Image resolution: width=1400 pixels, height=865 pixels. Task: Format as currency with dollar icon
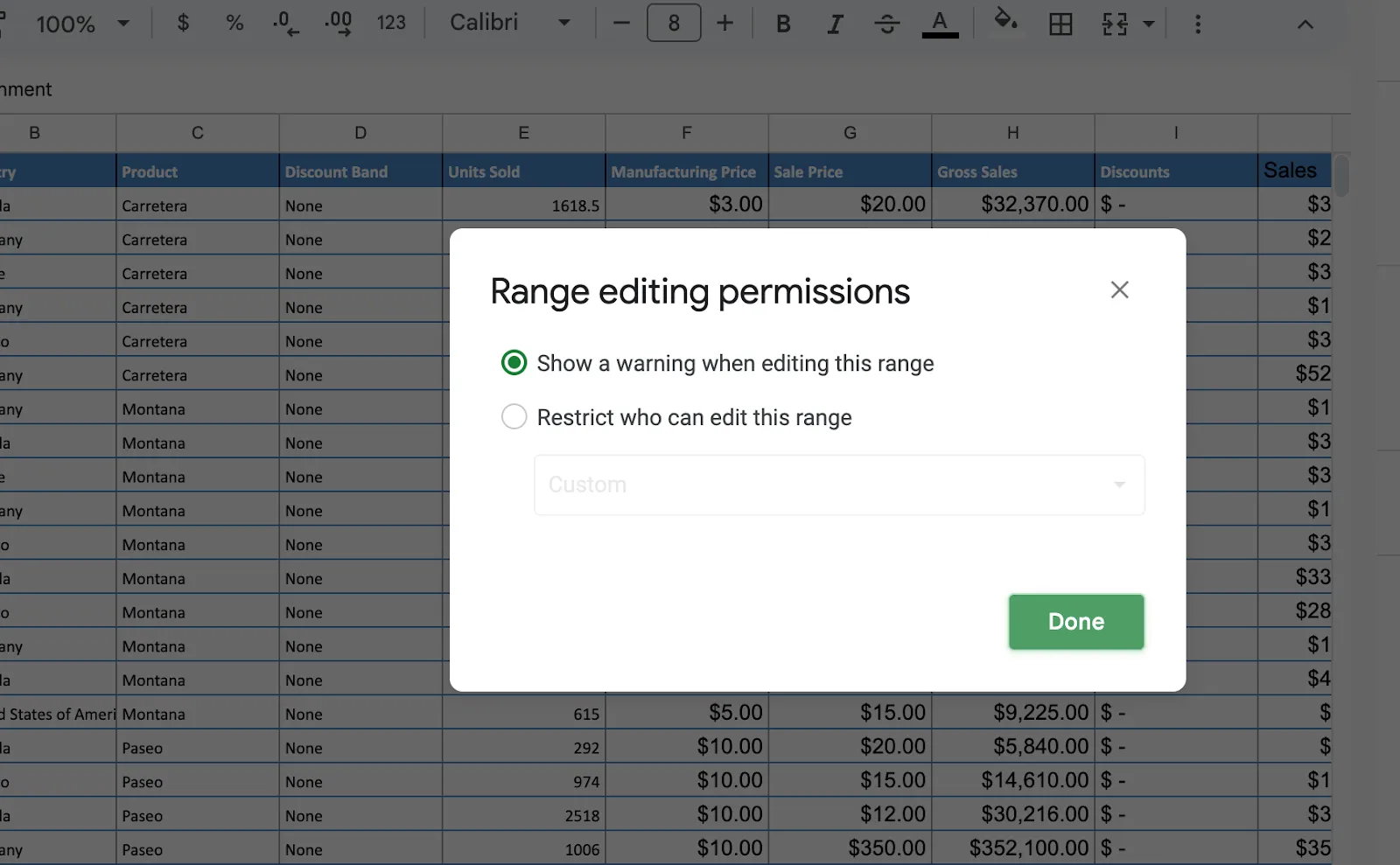point(183,23)
